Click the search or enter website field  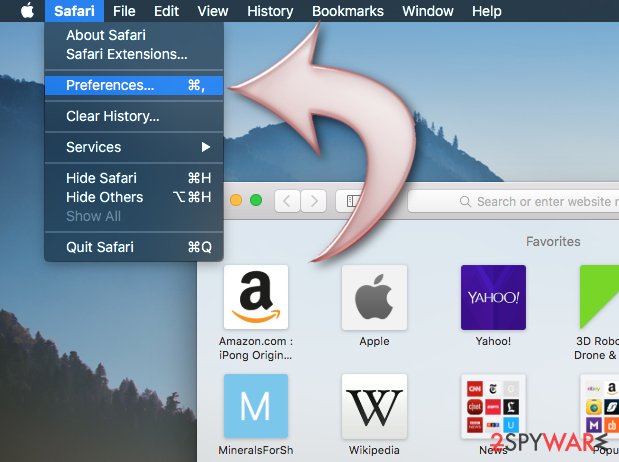[x=513, y=201]
